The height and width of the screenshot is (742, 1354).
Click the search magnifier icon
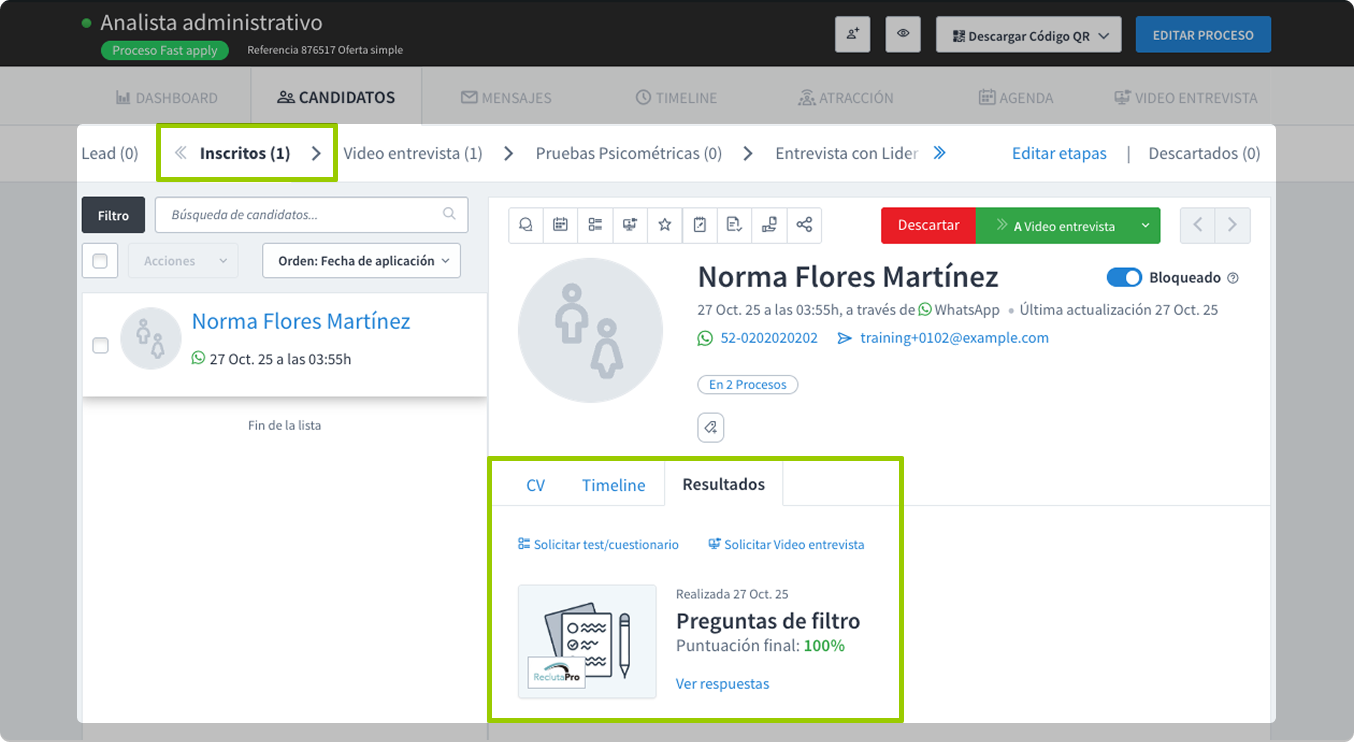(x=450, y=214)
